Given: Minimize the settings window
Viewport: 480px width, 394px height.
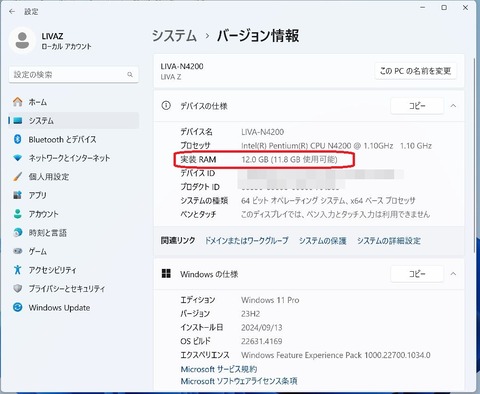Looking at the screenshot, I should coord(423,7).
